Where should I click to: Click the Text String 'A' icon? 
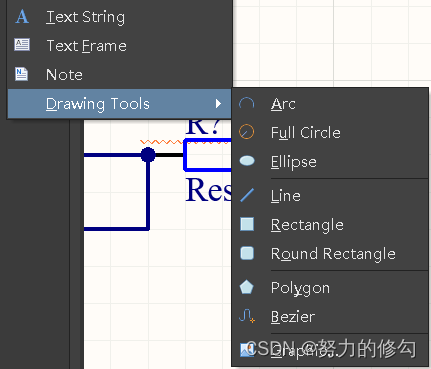(22, 16)
